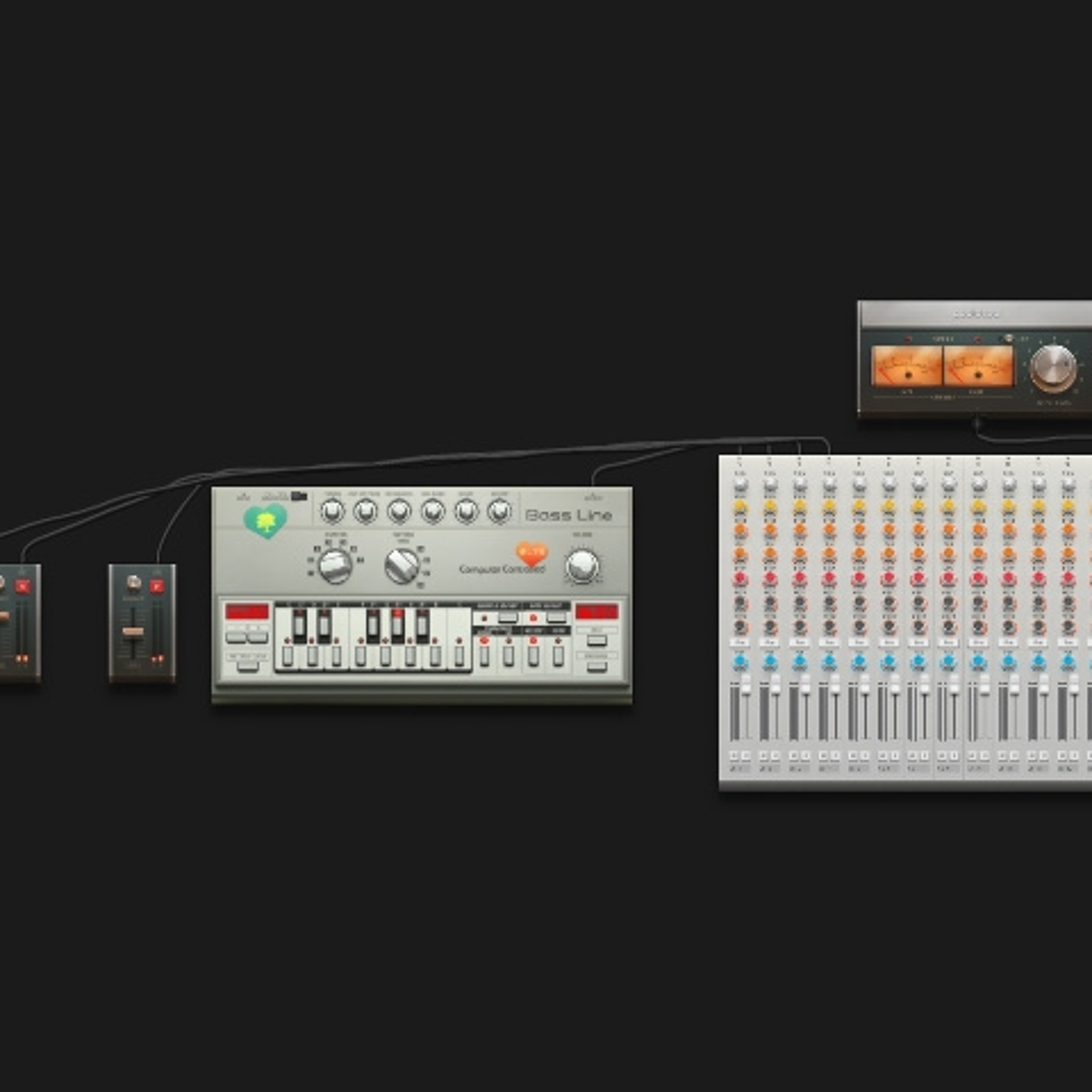Click the left red LED display on Bassline
The height and width of the screenshot is (1092, 1092).
pos(247,612)
